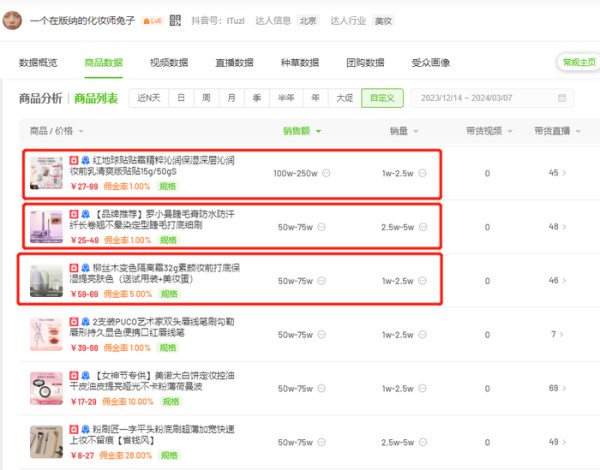Open 罗小曼睫毛膏 product thumbnail
This screenshot has height=470, width=600.
[46, 227]
